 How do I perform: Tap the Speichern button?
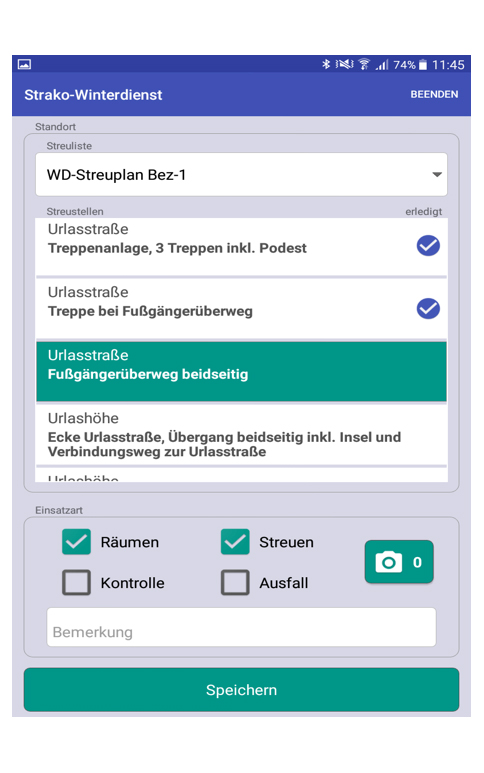click(x=242, y=690)
